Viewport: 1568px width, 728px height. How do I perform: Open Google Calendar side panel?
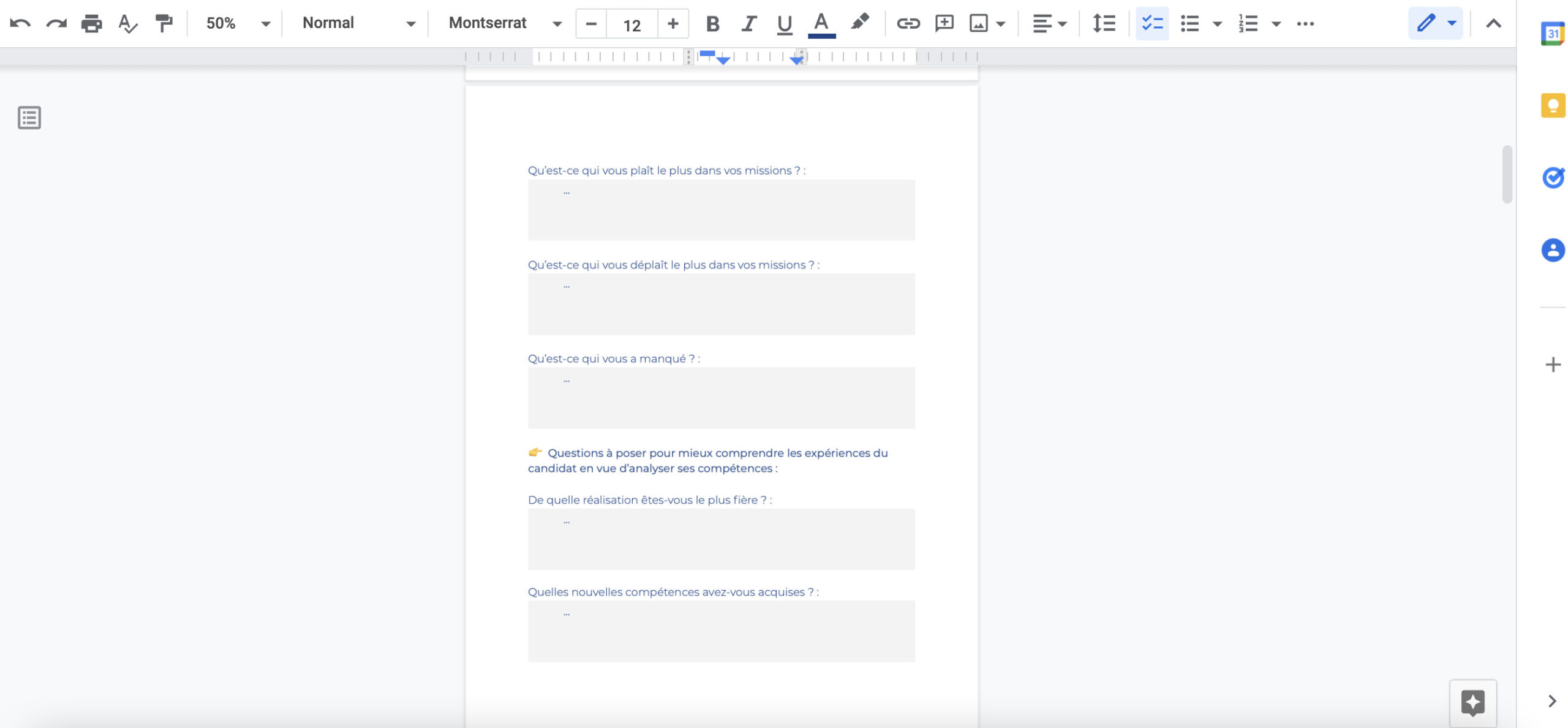tap(1553, 34)
